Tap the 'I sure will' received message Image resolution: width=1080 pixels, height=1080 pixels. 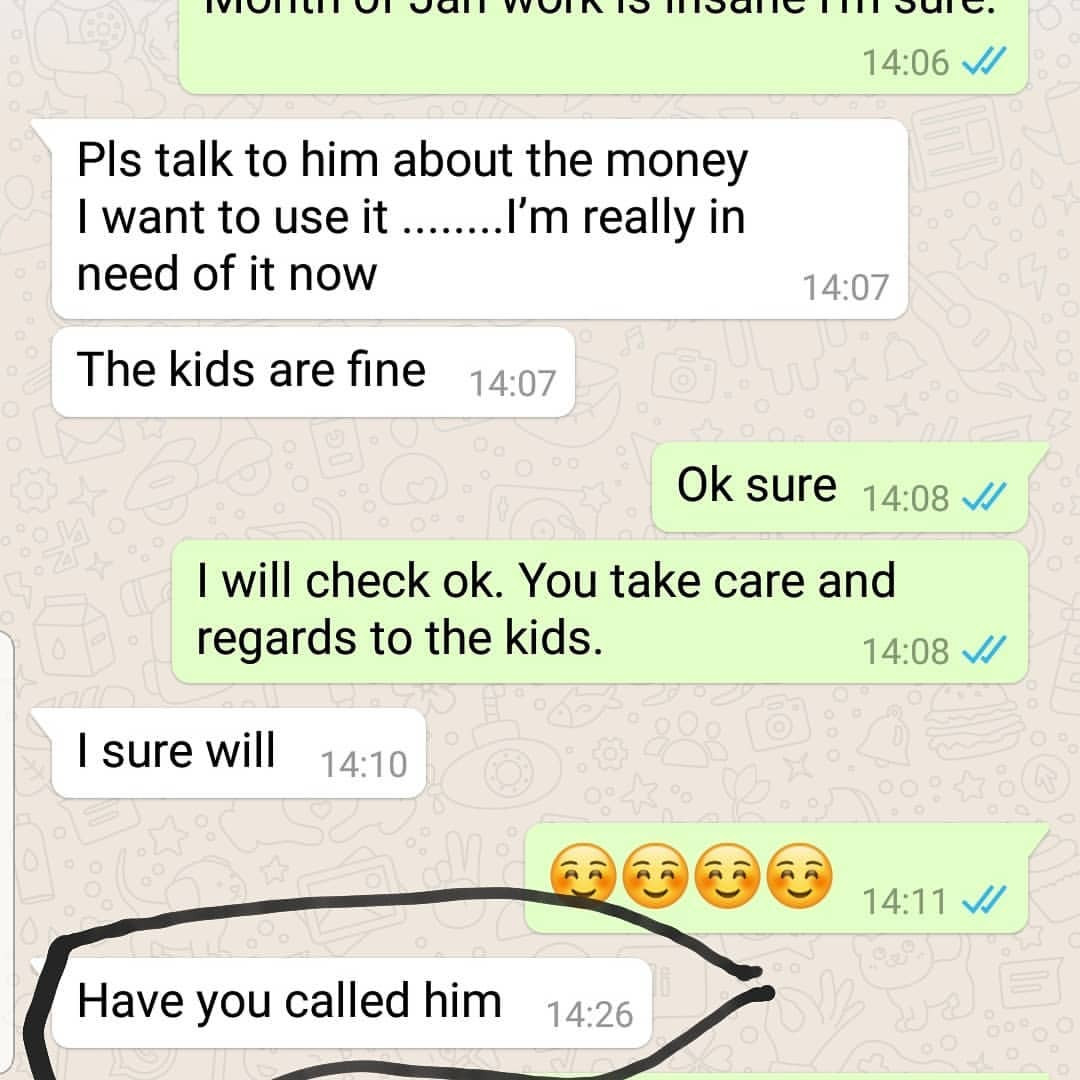coord(239,753)
